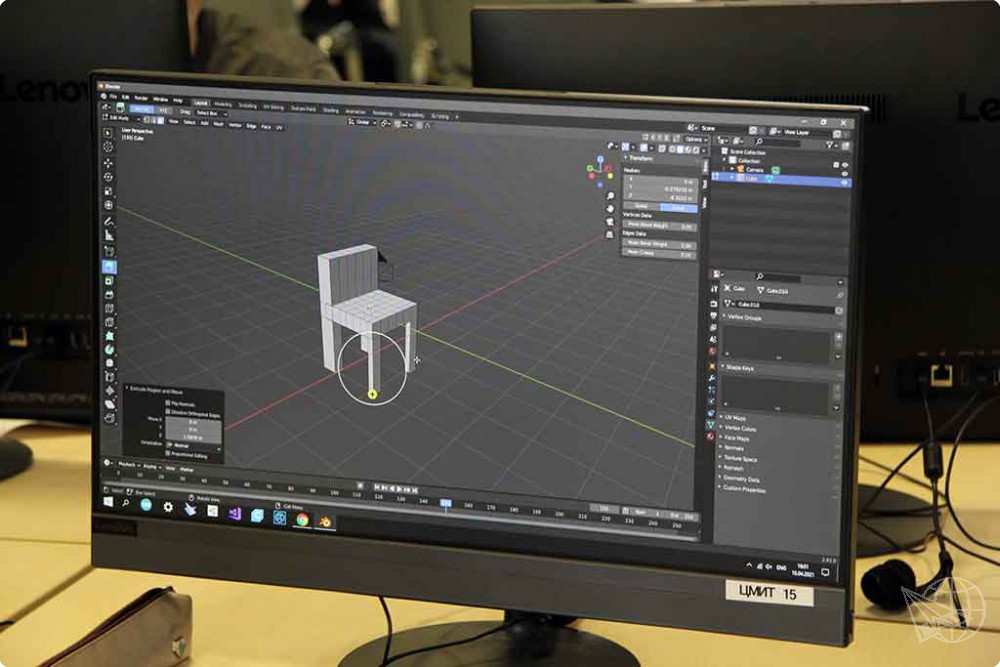The image size is (1000, 667).
Task: Click the current frame marker in timeline
Action: point(446,504)
